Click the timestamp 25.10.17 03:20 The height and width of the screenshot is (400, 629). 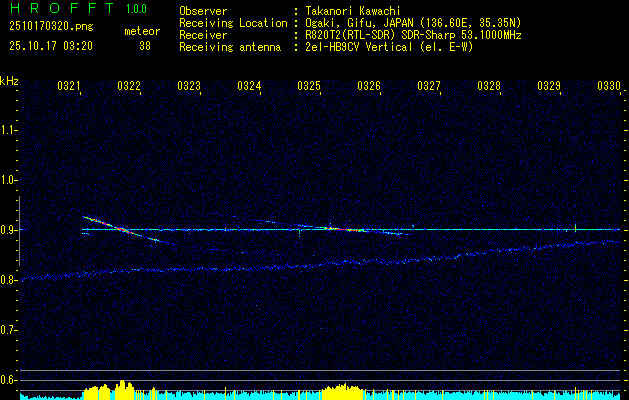(51, 46)
